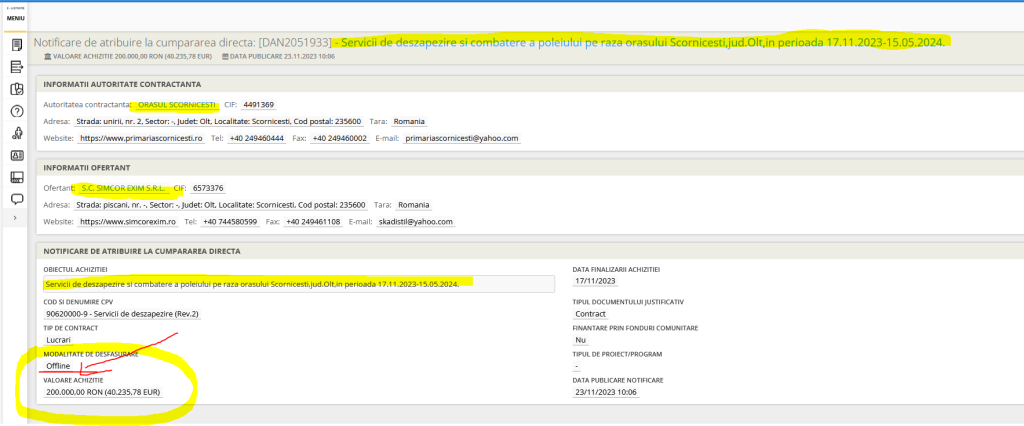Click the simcorexim.ro website address
The image size is (1024, 426).
click(127, 222)
